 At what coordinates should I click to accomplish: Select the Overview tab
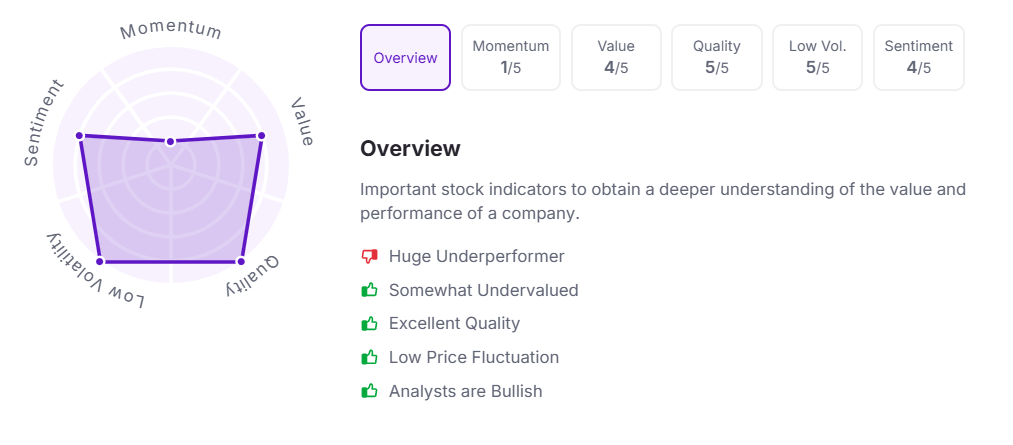[405, 58]
